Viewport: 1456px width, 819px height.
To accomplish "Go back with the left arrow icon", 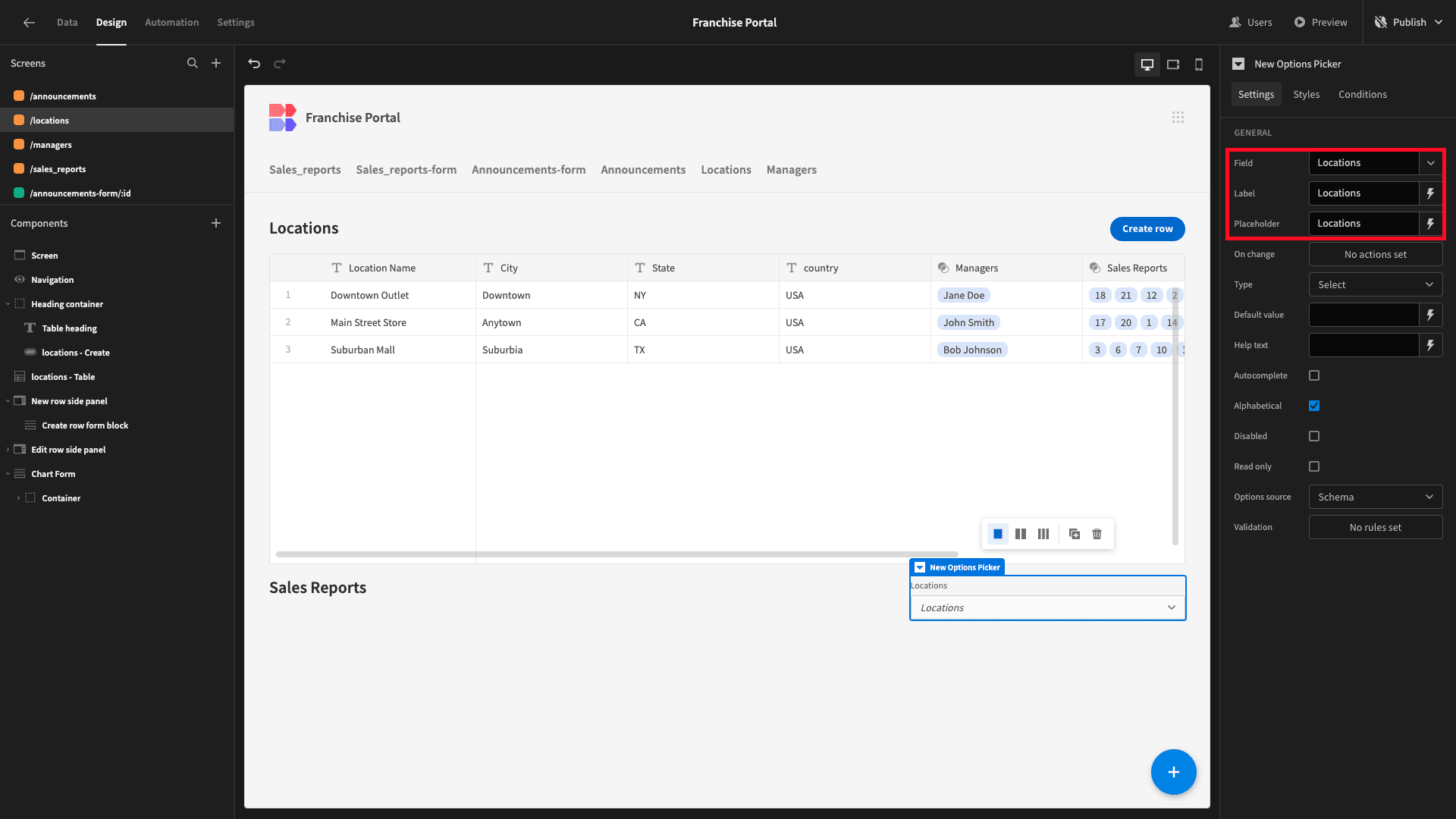I will click(x=29, y=22).
